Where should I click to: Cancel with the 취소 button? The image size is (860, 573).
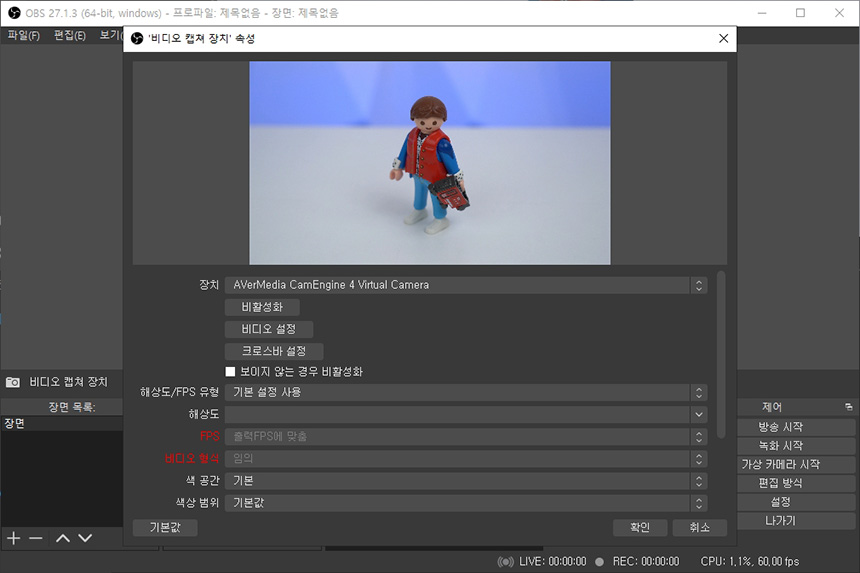(700, 527)
